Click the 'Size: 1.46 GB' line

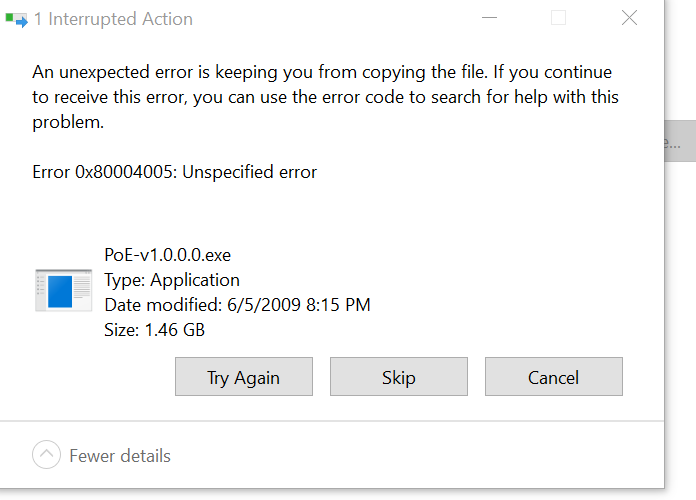154,329
